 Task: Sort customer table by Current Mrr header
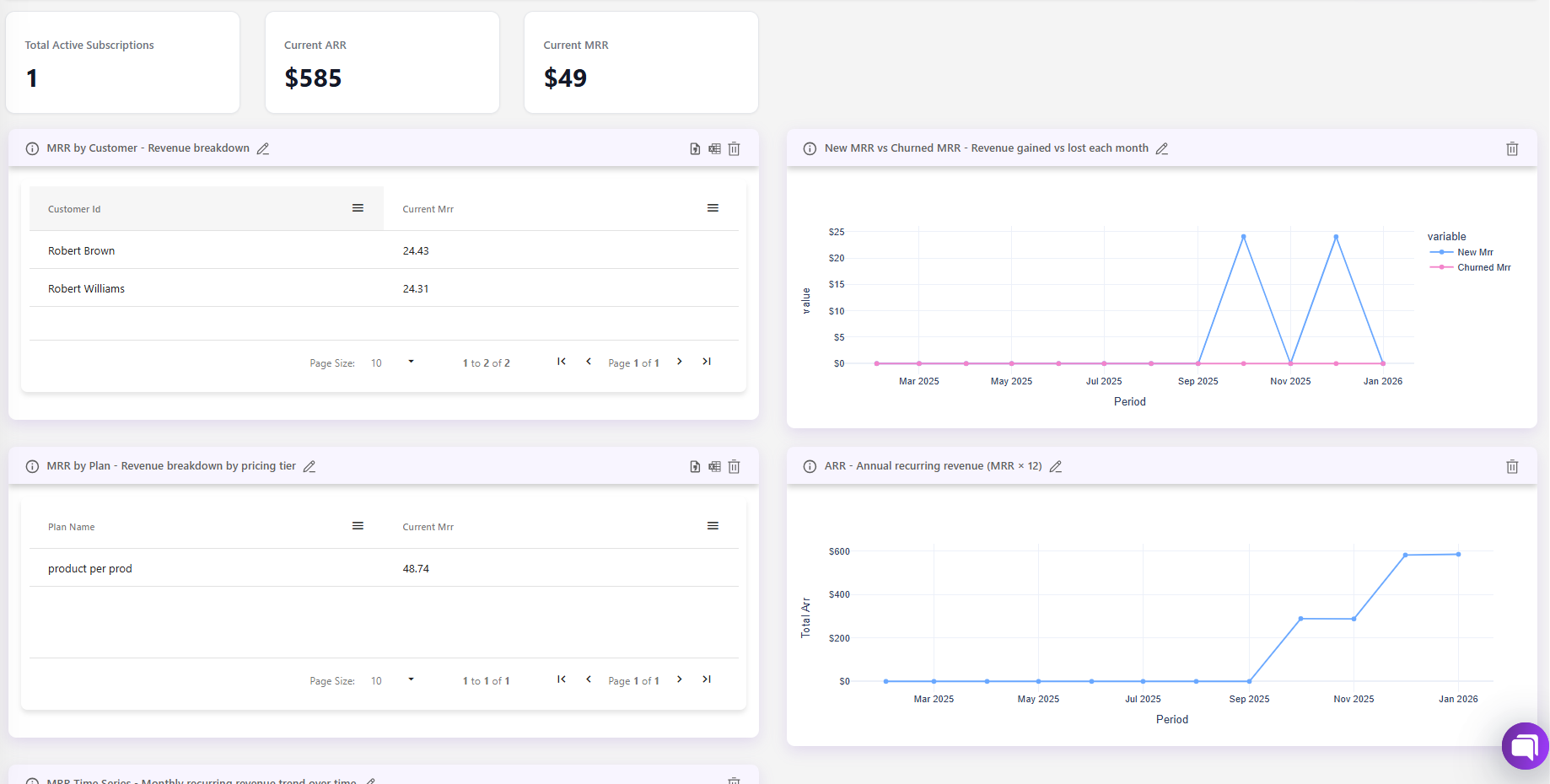pos(428,209)
